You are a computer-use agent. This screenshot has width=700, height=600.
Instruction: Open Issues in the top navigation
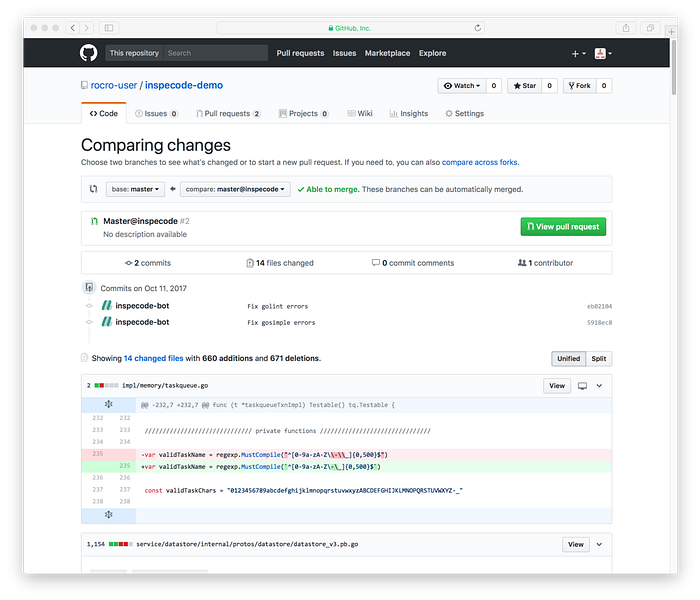(344, 53)
